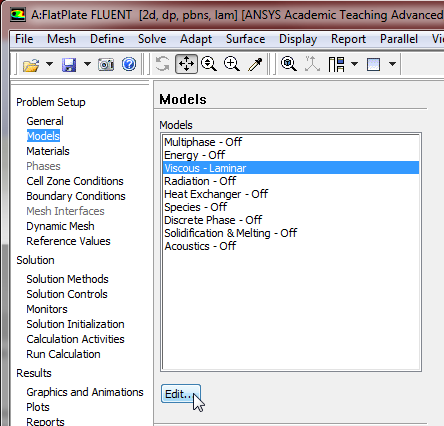This screenshot has height=426, width=444.
Task: Click the Results section heading
Action: [34, 373]
